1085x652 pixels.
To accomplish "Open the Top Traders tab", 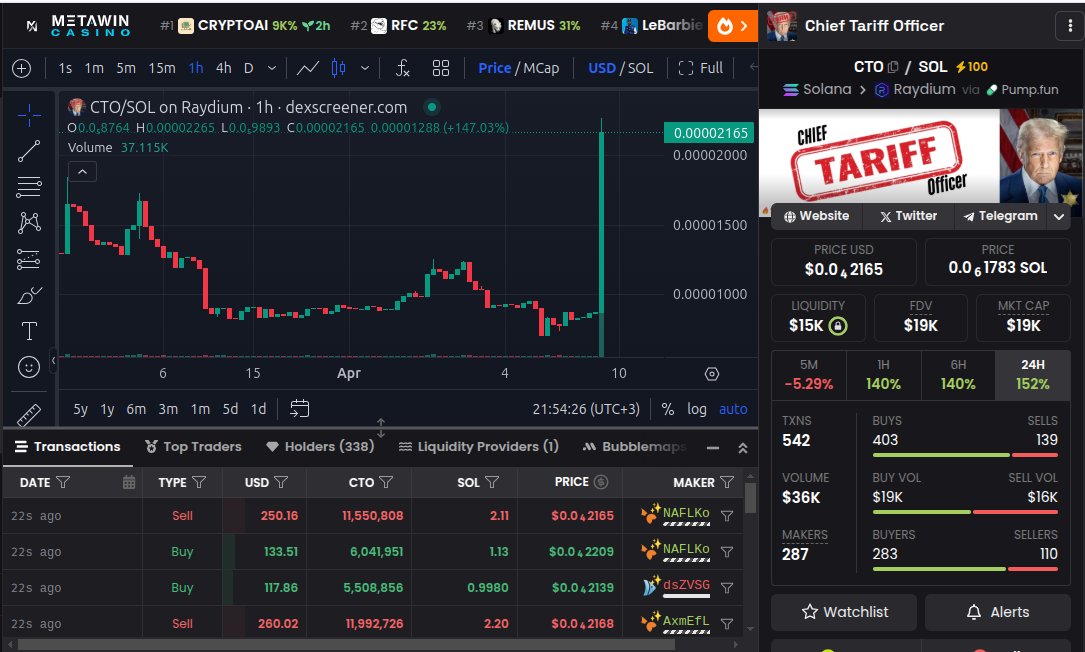I will tap(193, 446).
